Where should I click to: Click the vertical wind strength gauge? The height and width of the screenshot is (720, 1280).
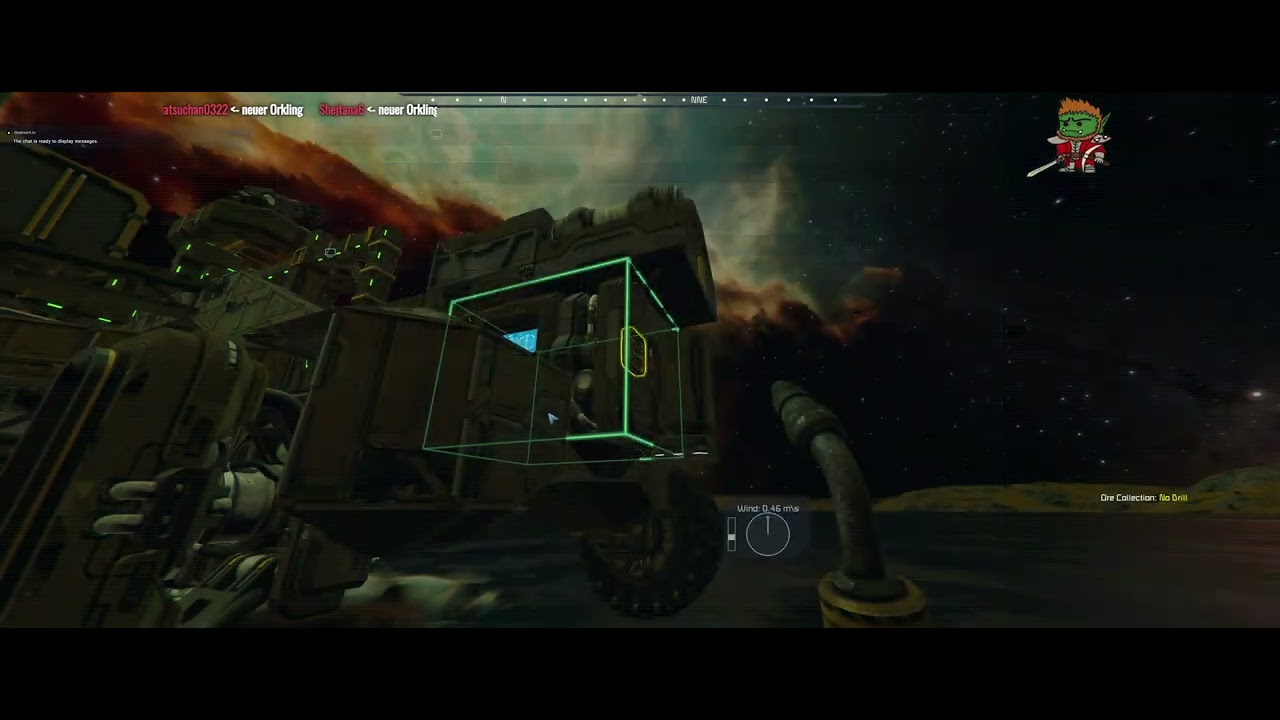coord(731,534)
